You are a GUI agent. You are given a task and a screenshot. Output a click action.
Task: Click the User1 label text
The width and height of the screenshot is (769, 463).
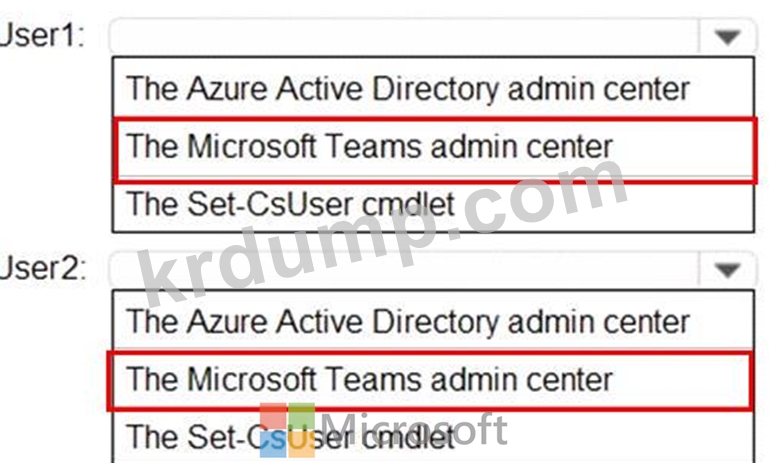(x=42, y=36)
